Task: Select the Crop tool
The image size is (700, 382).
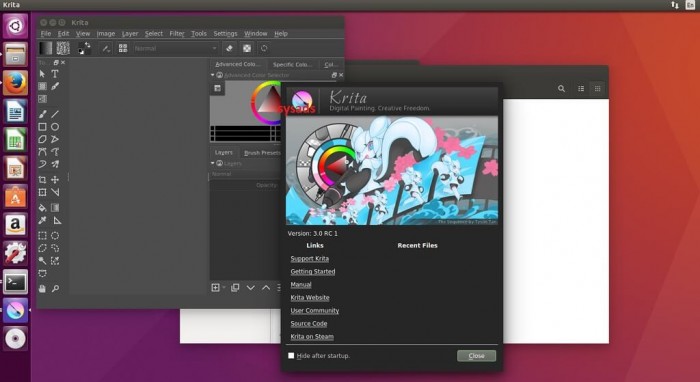Action: (42, 179)
